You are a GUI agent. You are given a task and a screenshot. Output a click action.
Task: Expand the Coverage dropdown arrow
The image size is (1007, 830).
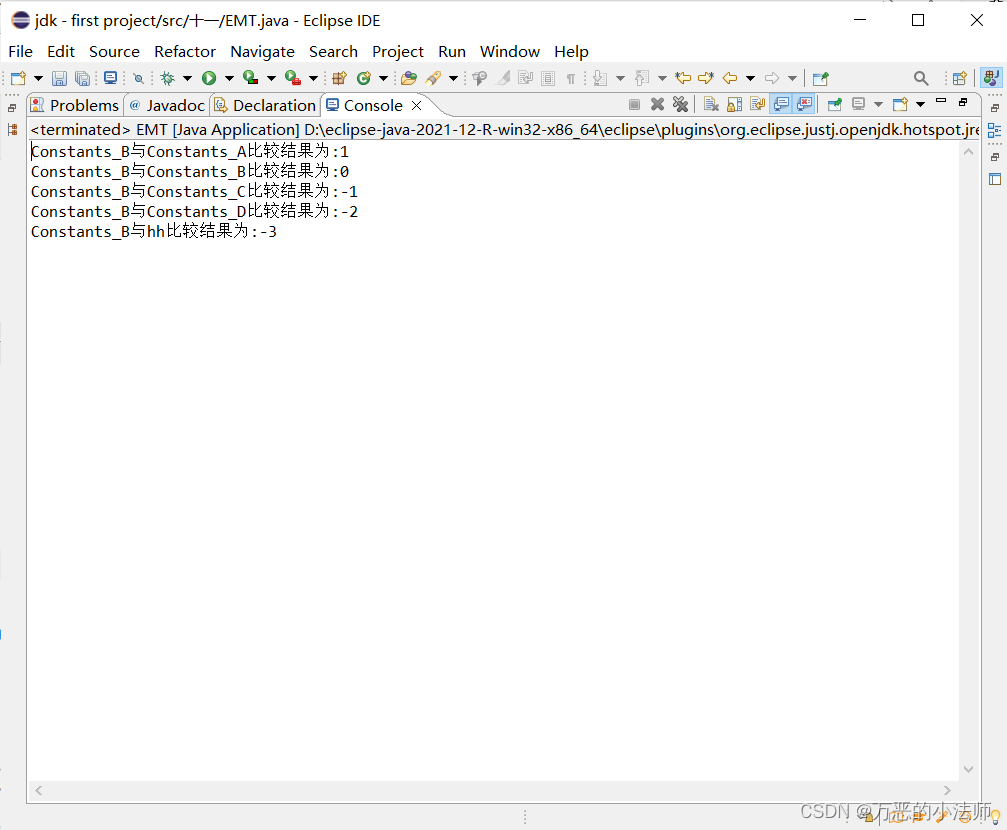271,78
